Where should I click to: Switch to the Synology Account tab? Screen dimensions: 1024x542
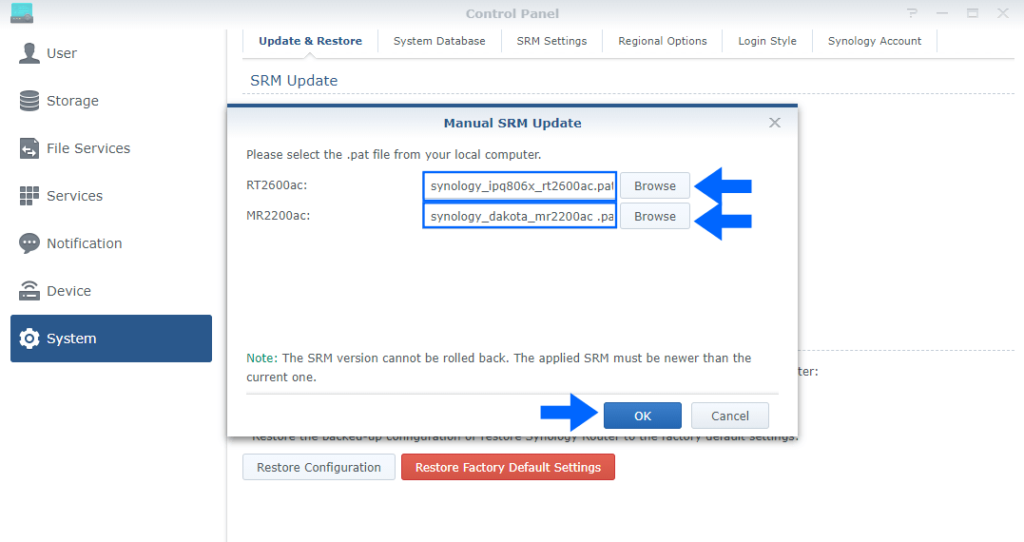point(874,41)
